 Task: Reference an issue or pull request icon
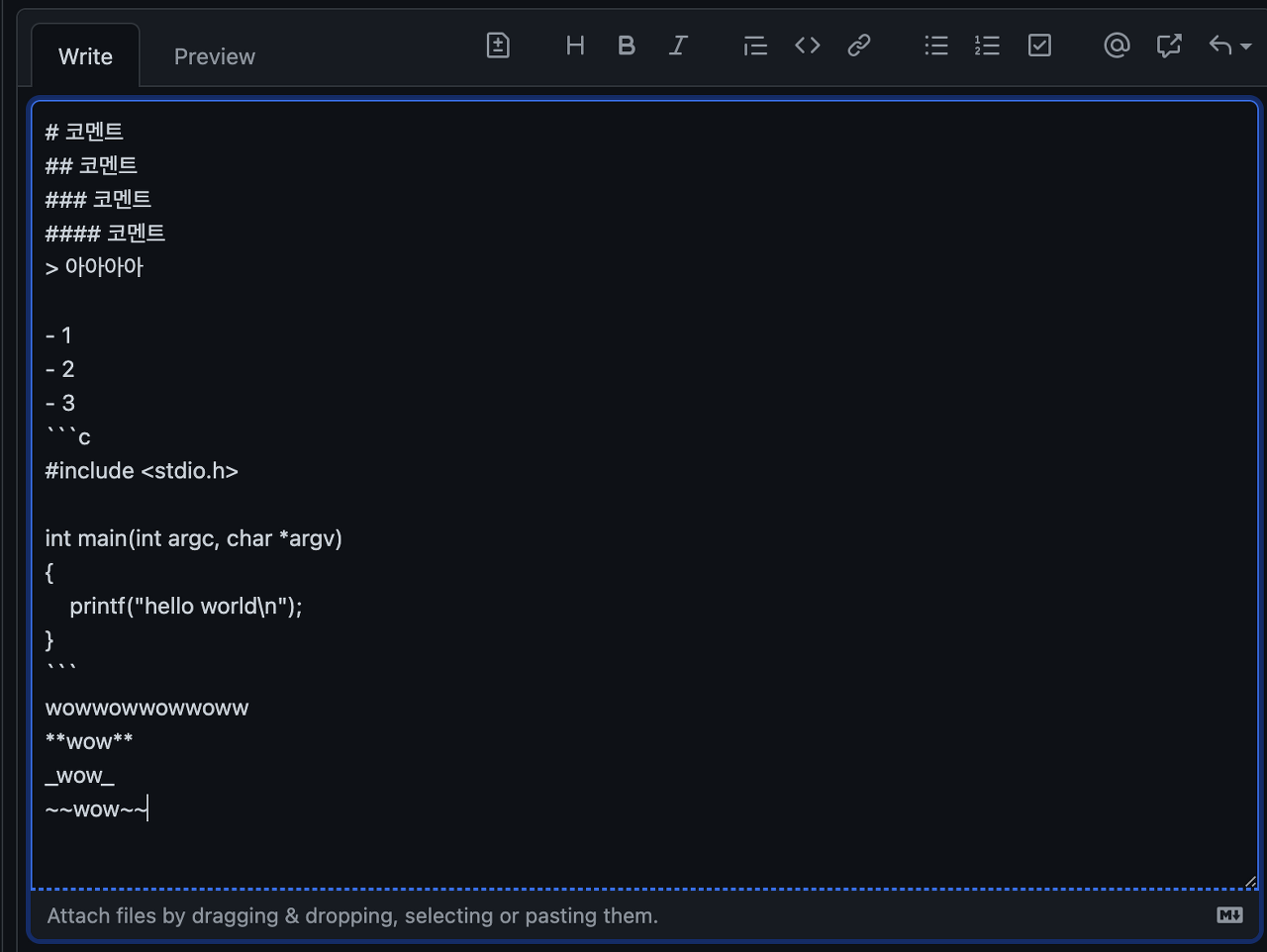(x=1169, y=46)
